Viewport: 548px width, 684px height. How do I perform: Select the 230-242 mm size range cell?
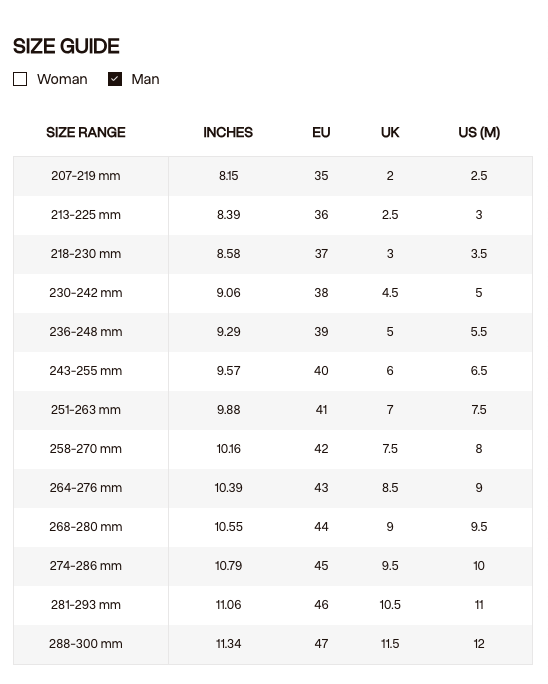[x=86, y=293]
